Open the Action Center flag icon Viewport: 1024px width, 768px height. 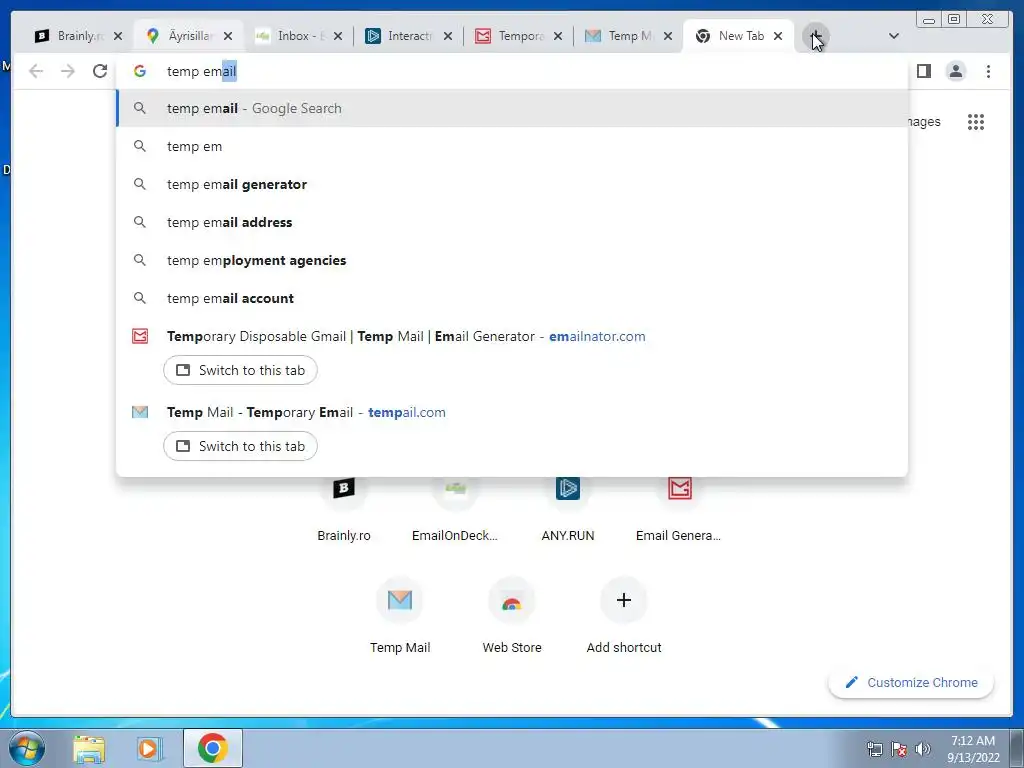pyautogui.click(x=899, y=750)
